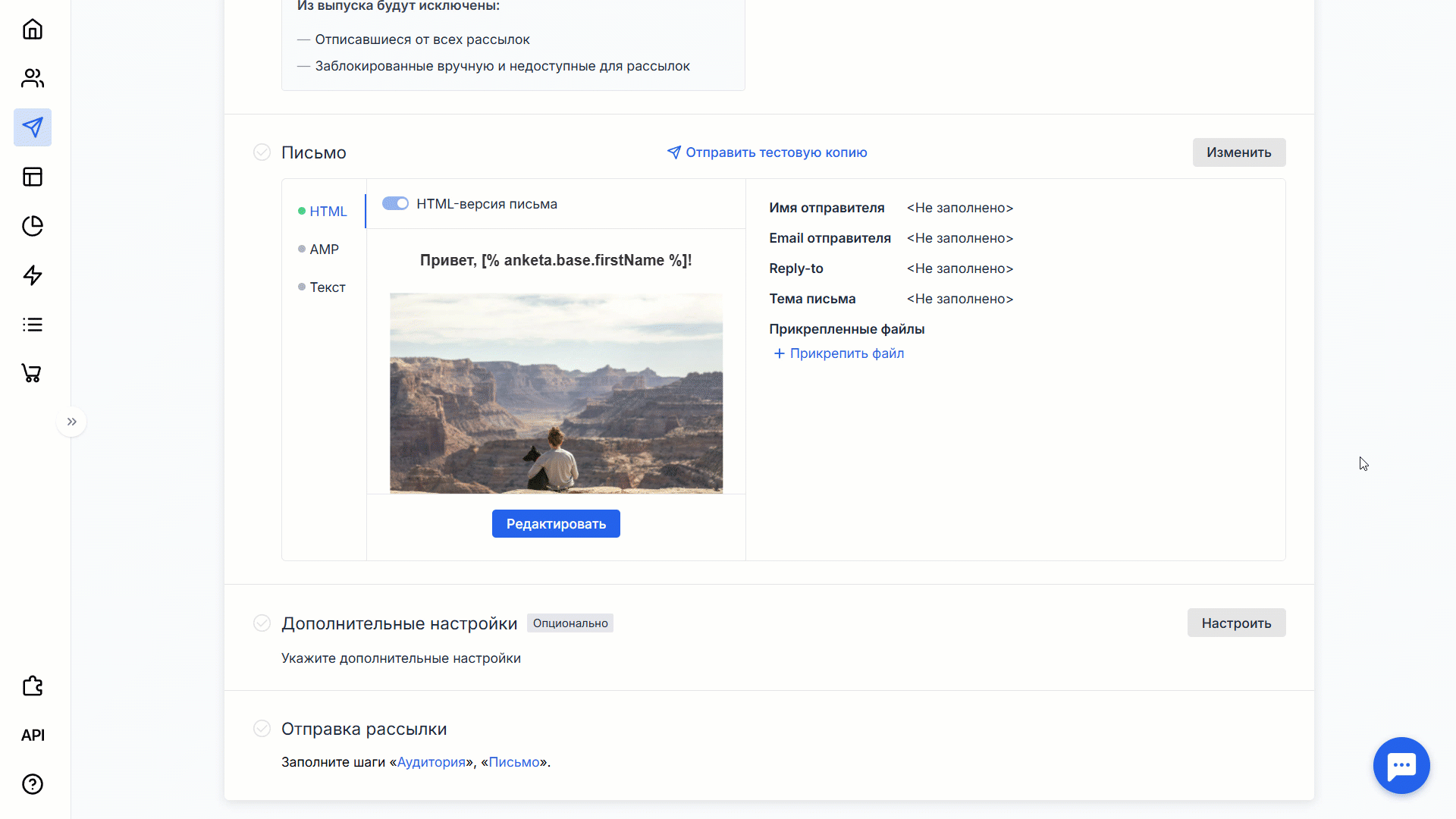The width and height of the screenshot is (1456, 819).
Task: Open automations with the lightning icon
Action: [x=32, y=275]
